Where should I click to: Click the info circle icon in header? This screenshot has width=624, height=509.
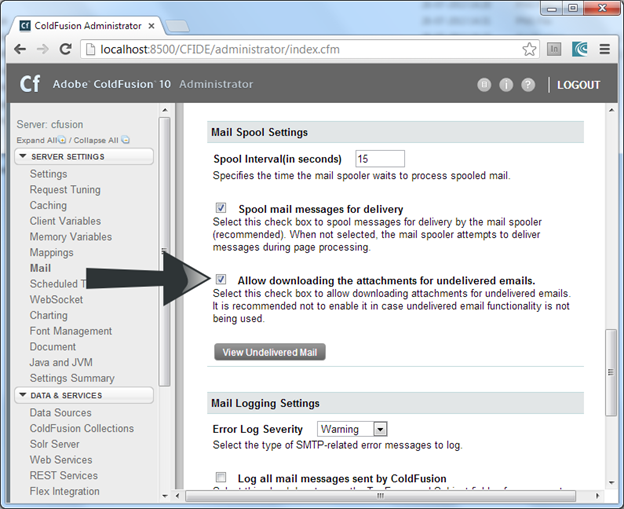[x=506, y=84]
